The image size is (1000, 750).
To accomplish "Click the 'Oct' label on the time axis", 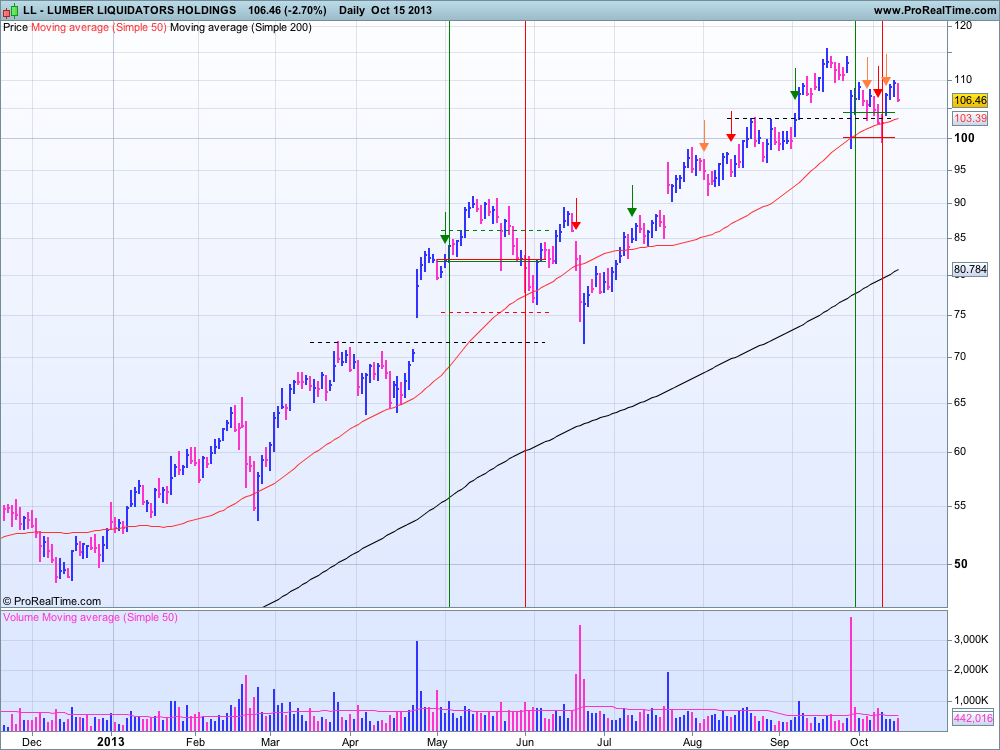I will pyautogui.click(x=859, y=742).
